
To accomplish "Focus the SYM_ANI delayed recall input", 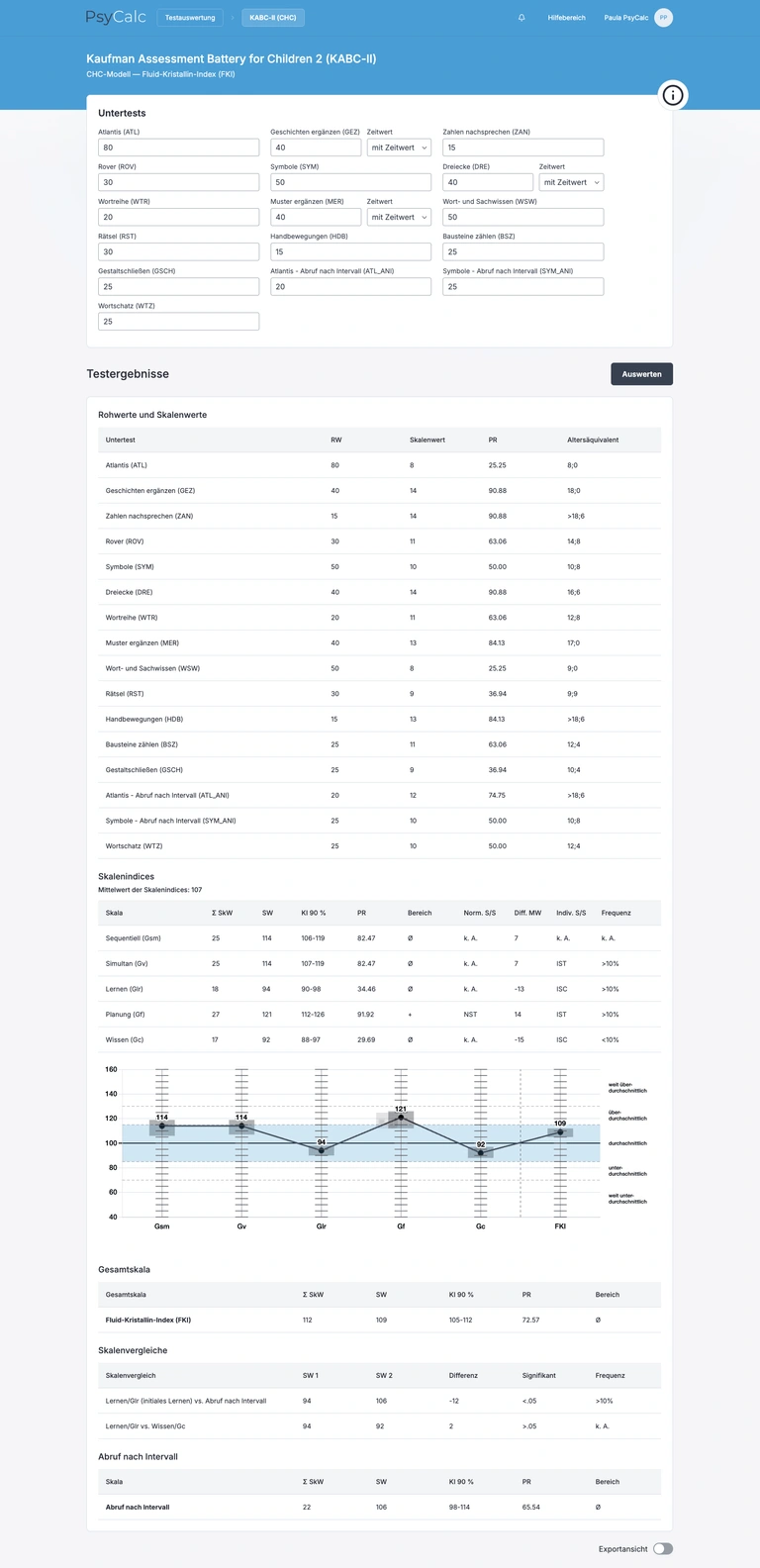I will [522, 286].
